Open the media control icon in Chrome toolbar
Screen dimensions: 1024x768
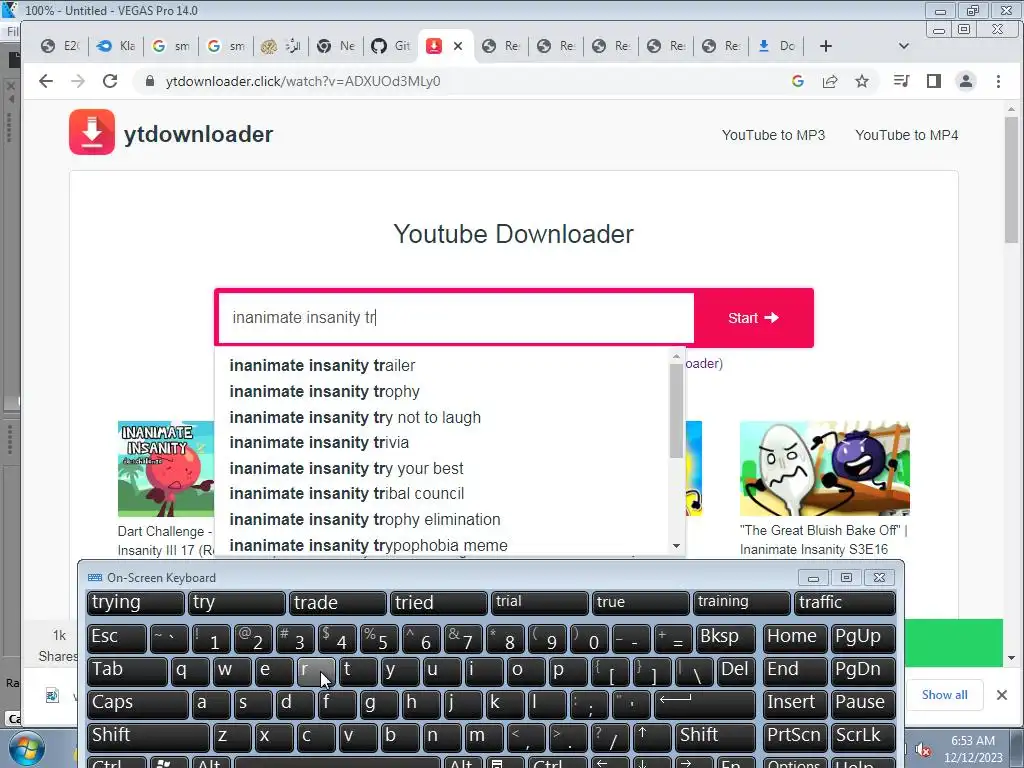901,81
